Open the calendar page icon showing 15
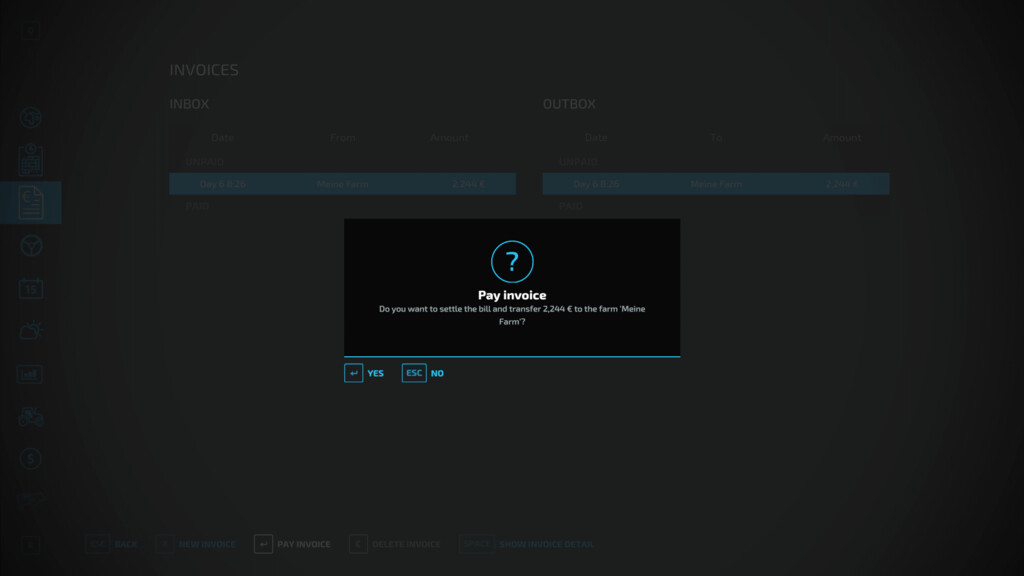 (x=31, y=289)
